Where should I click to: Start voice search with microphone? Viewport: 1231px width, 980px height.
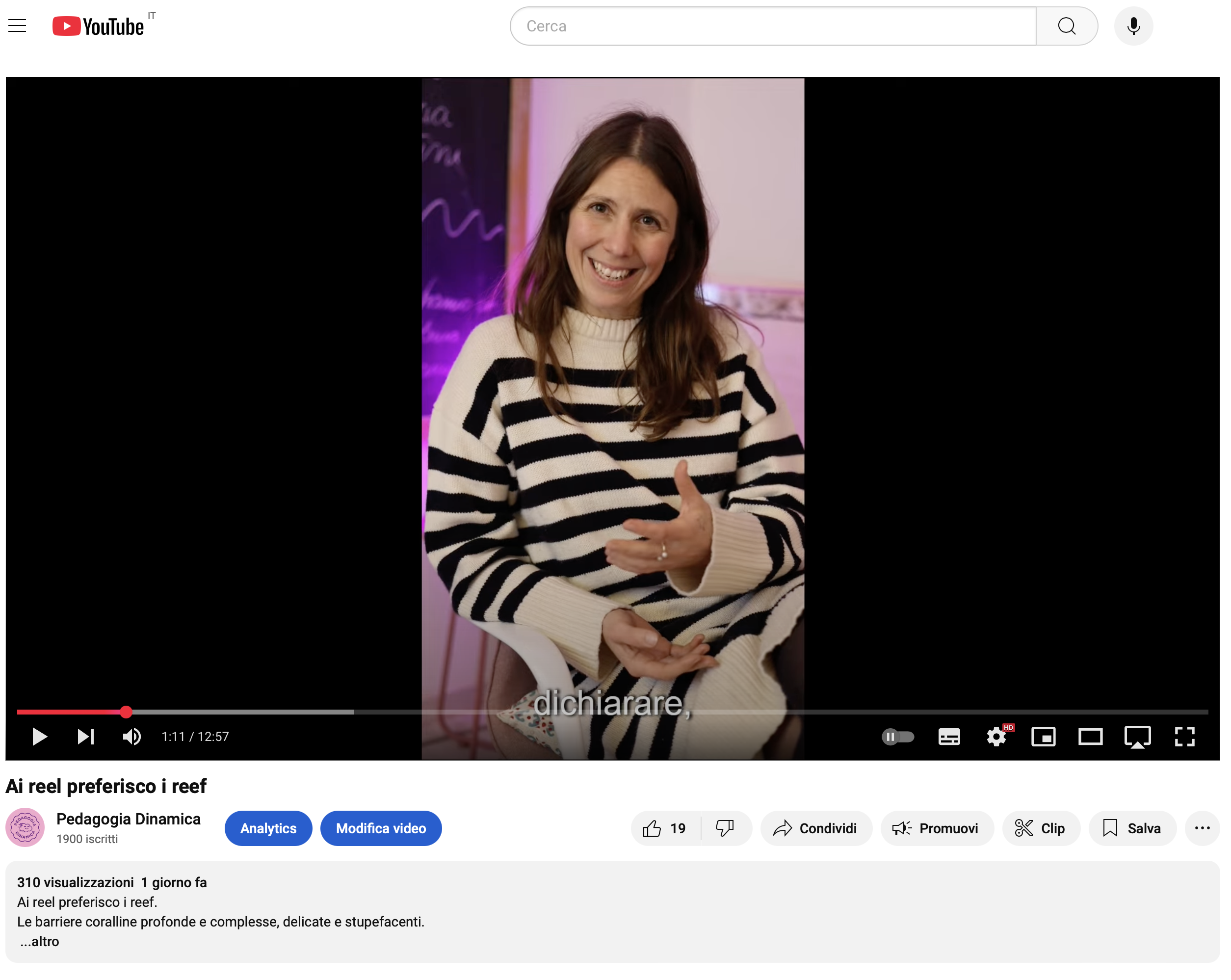1133,26
